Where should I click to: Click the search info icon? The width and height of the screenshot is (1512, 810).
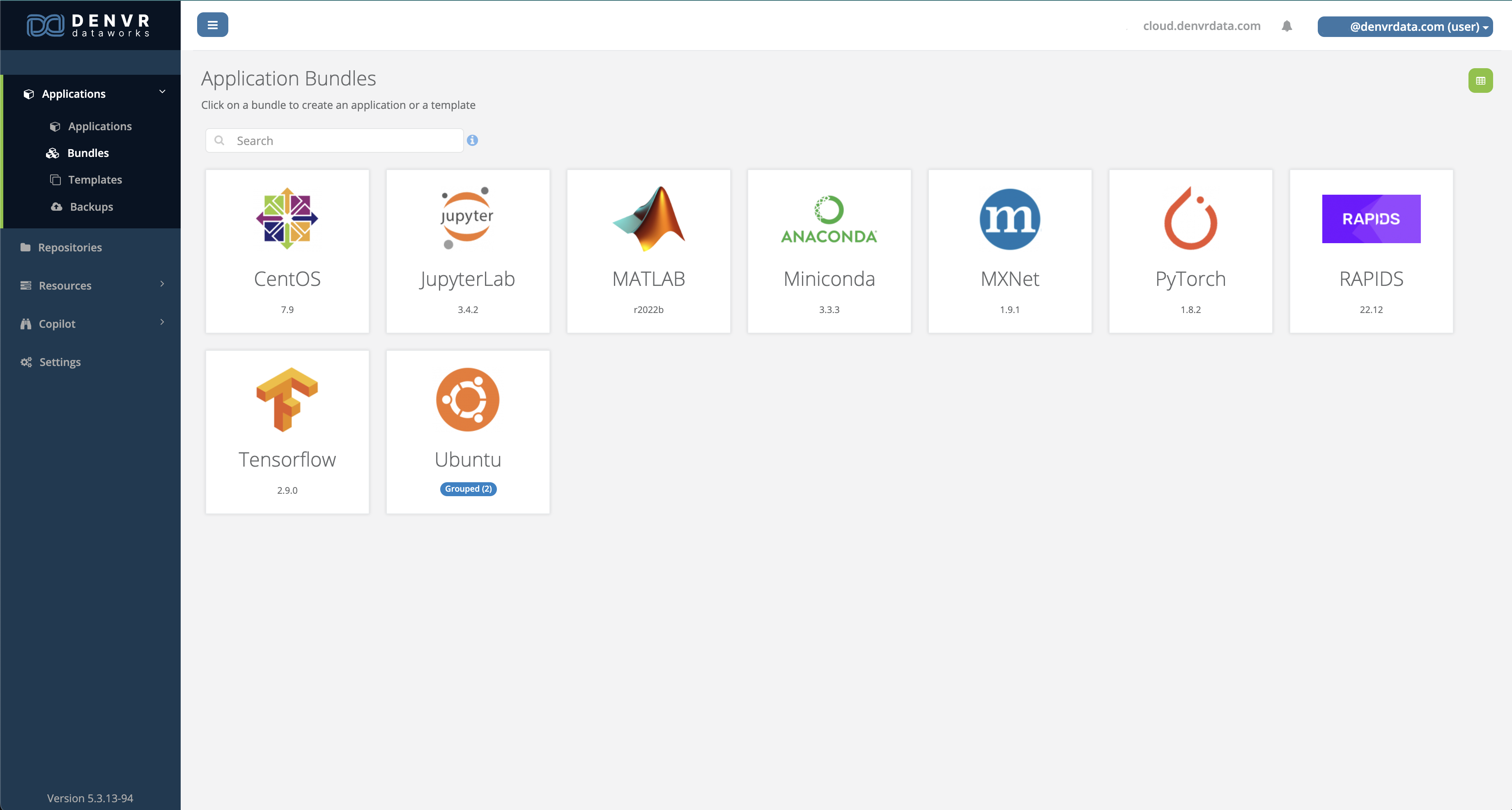click(x=473, y=140)
